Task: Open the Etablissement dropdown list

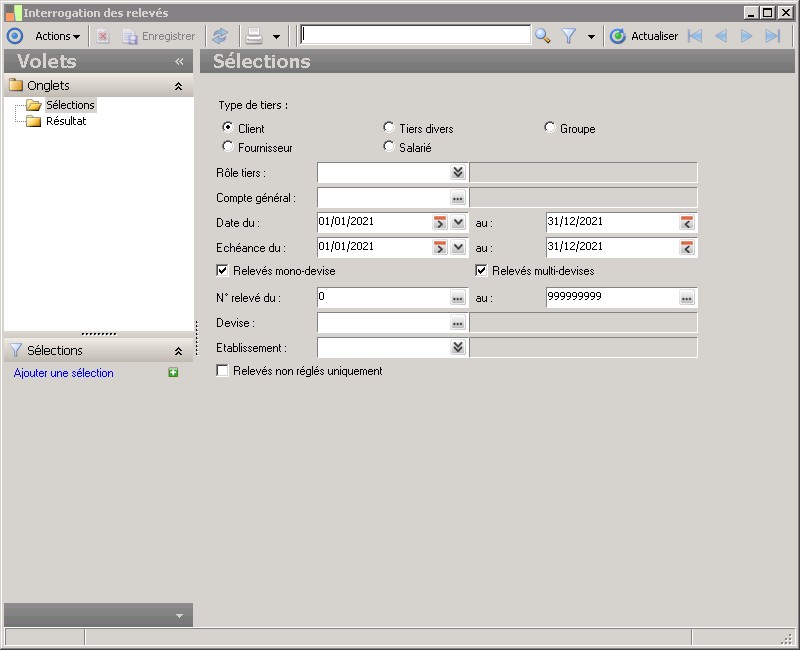Action: coord(458,347)
